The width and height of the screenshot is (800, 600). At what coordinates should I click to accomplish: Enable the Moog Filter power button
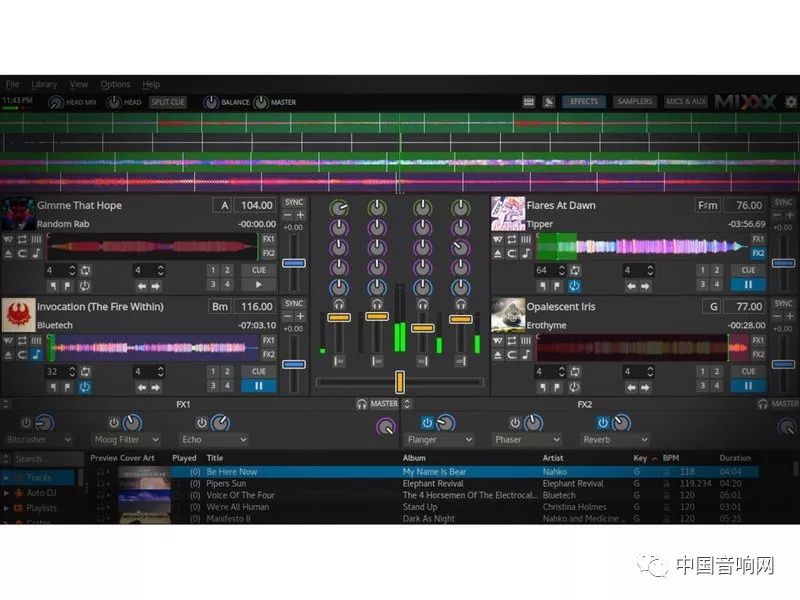click(x=114, y=423)
